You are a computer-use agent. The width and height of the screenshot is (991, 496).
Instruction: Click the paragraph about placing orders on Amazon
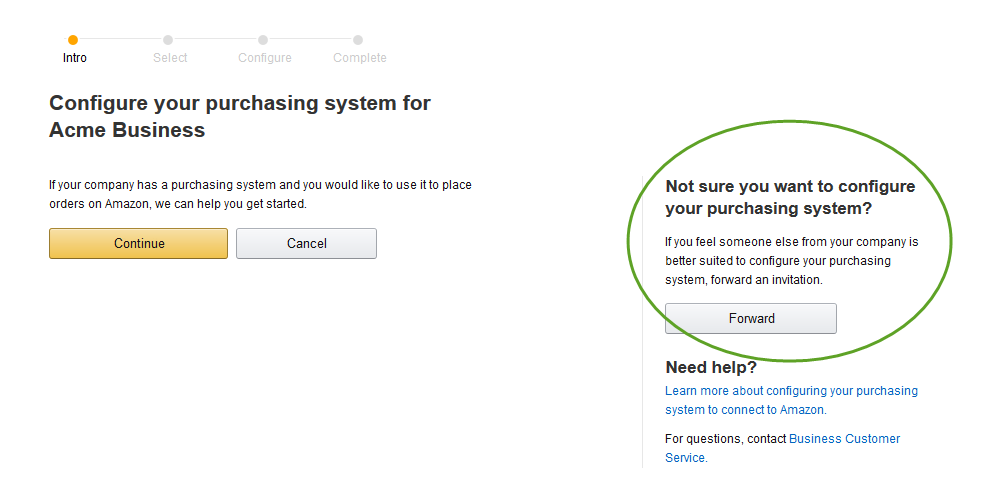(260, 194)
